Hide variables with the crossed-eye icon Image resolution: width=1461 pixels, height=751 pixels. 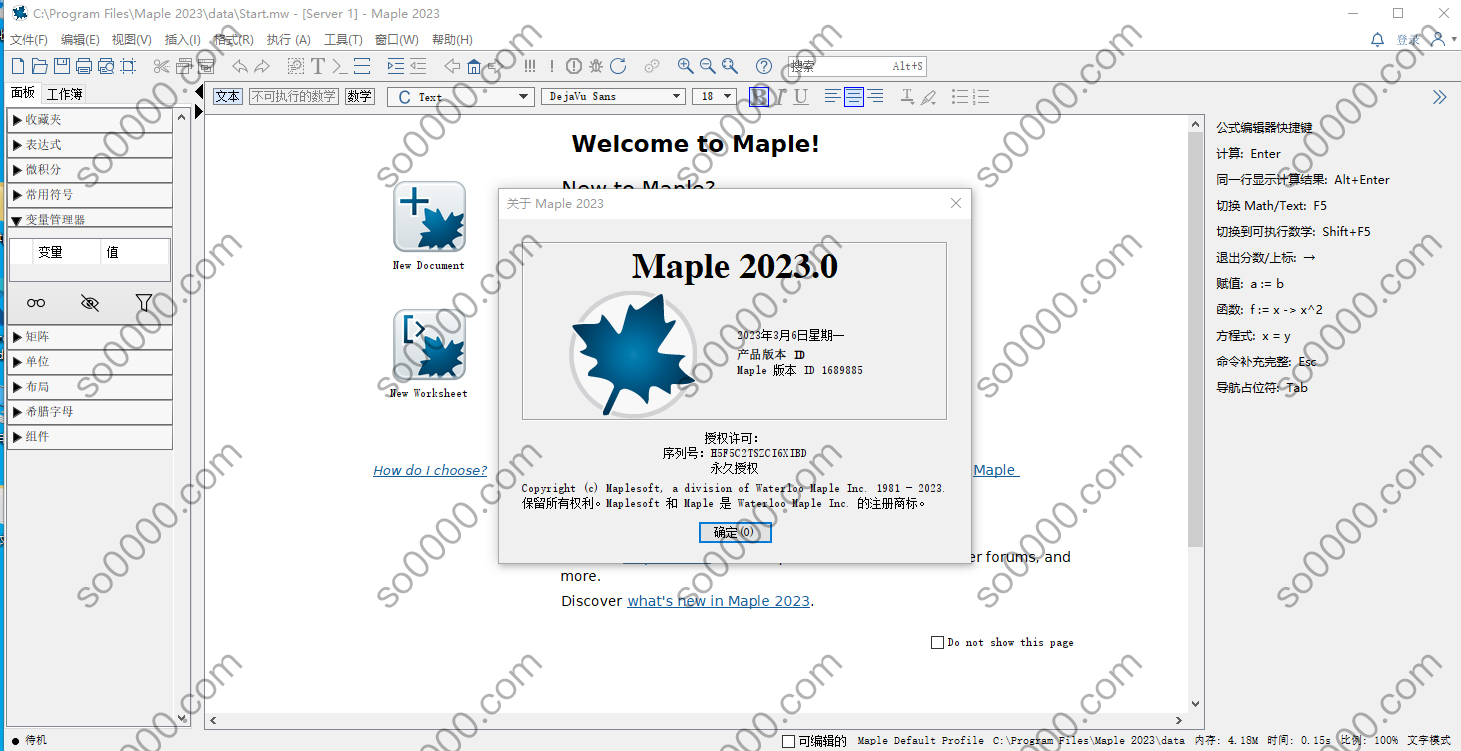(90, 303)
